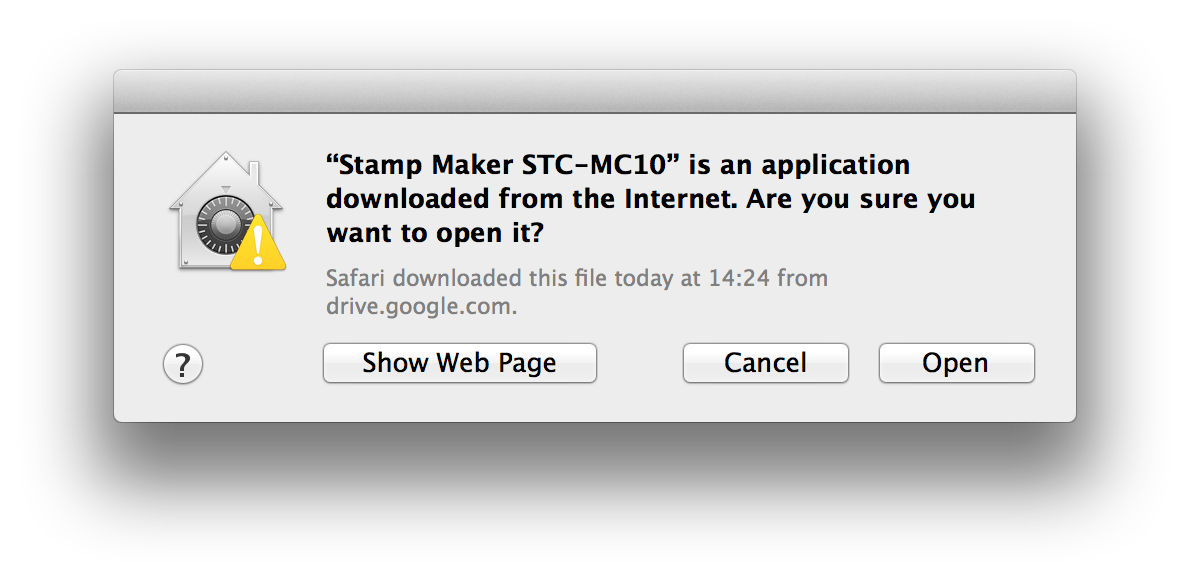
Task: Click the word "Safari" in the description
Action: tap(357, 279)
